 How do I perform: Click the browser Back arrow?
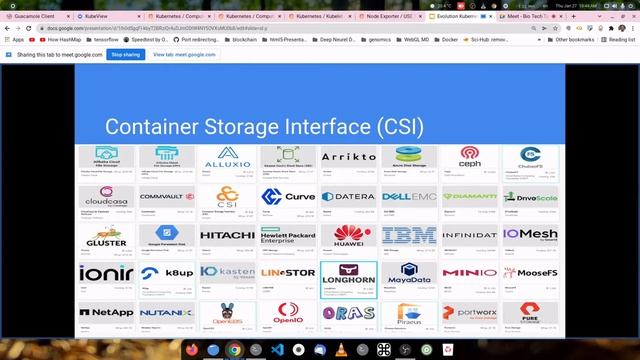click(x=7, y=28)
